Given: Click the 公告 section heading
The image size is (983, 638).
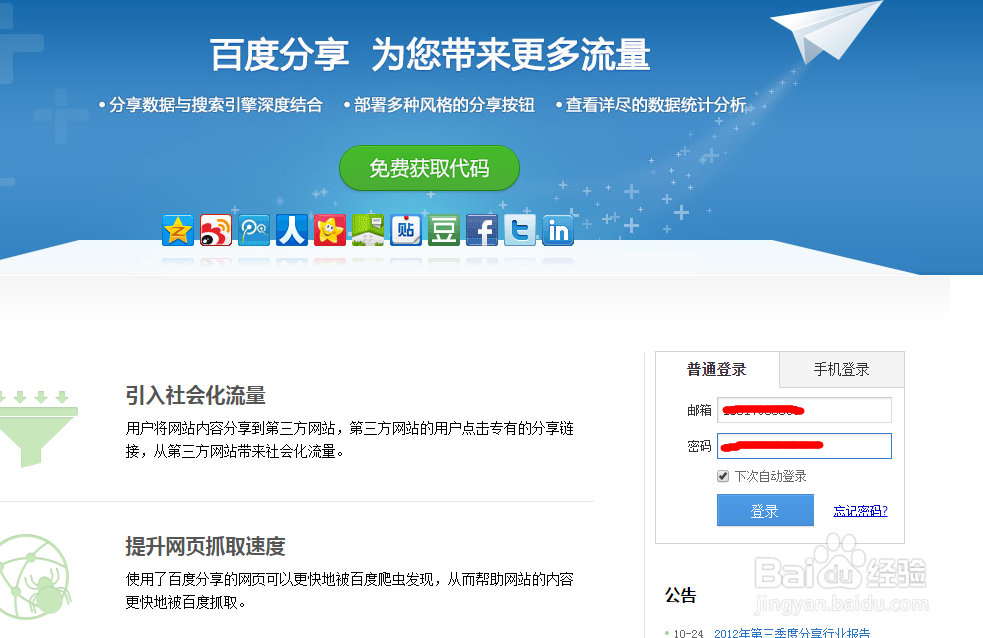Looking at the screenshot, I should (681, 595).
